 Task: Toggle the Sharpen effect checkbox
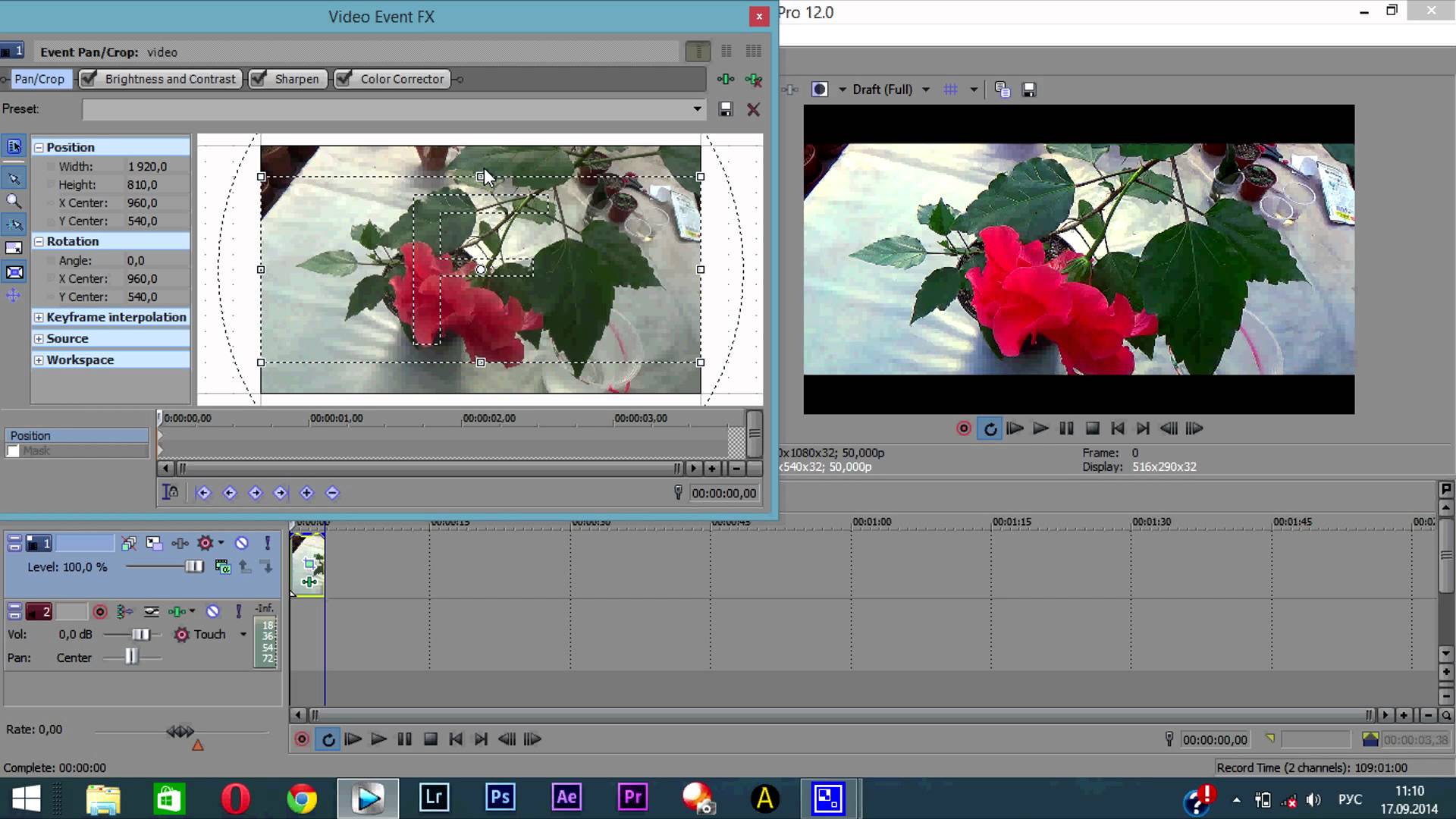258,78
